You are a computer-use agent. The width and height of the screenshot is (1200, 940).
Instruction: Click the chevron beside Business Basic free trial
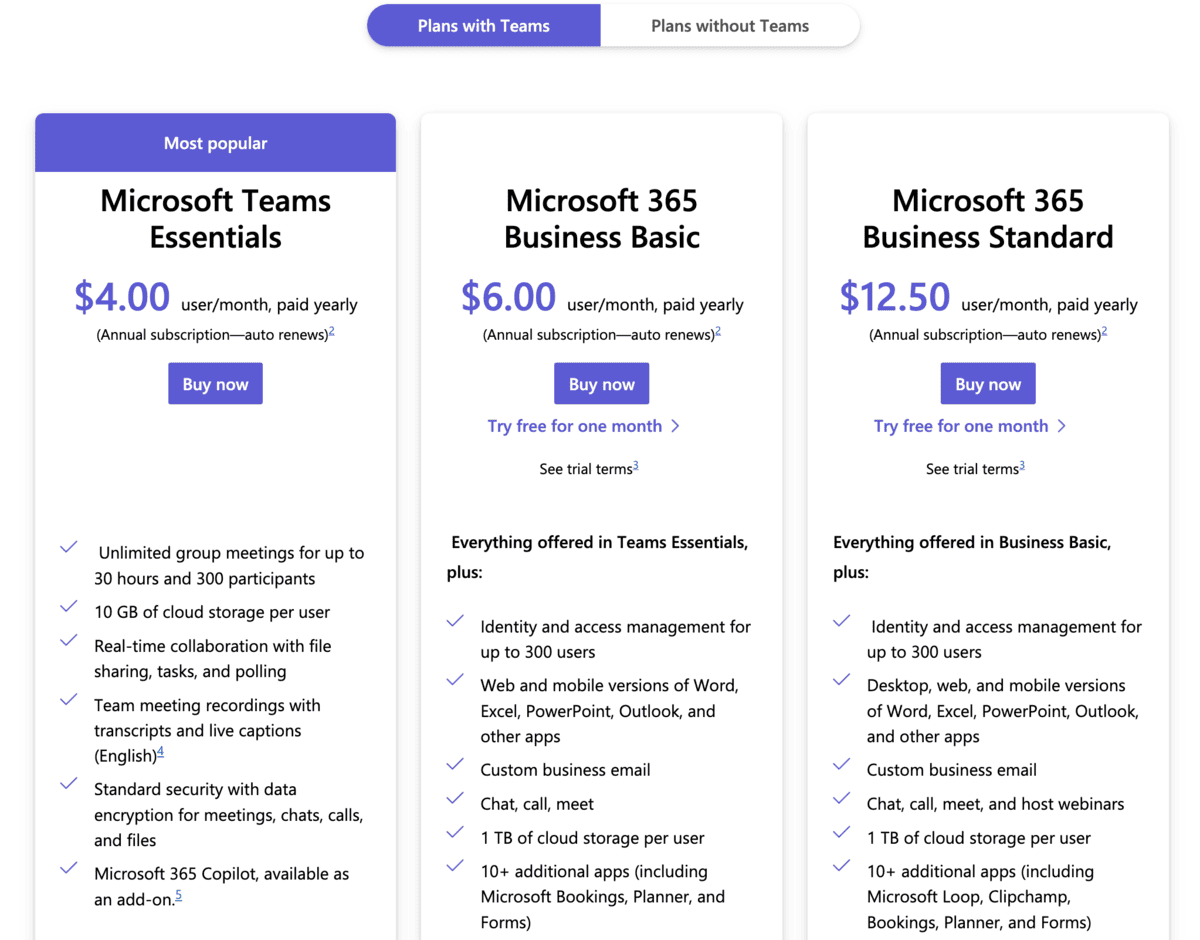click(x=676, y=425)
